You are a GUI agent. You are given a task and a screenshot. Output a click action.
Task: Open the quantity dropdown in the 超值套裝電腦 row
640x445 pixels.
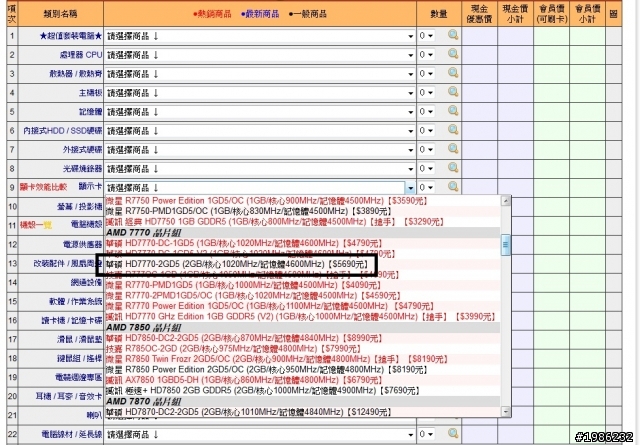click(426, 36)
